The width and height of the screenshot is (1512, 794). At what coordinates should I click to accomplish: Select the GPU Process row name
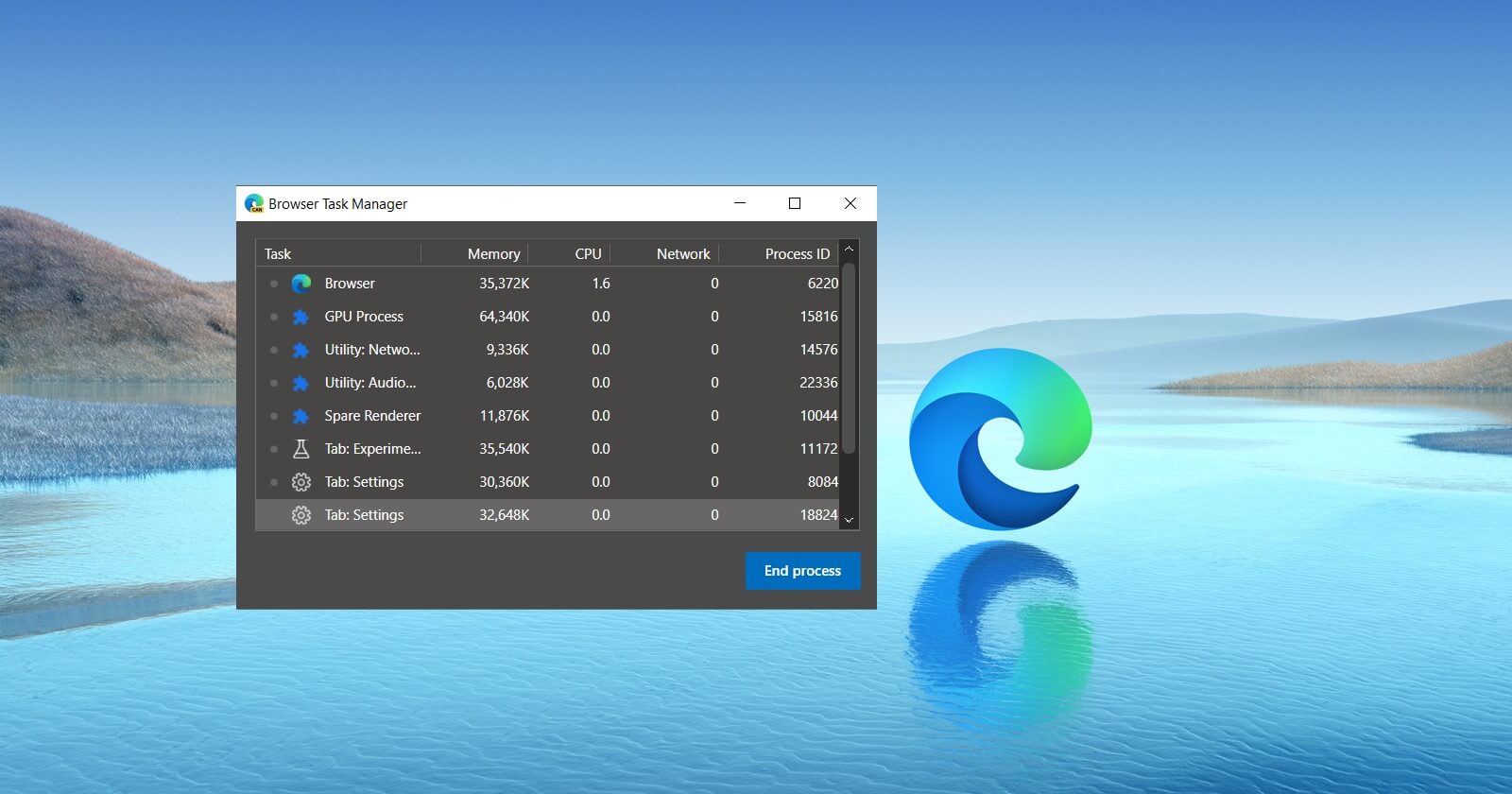(x=364, y=317)
